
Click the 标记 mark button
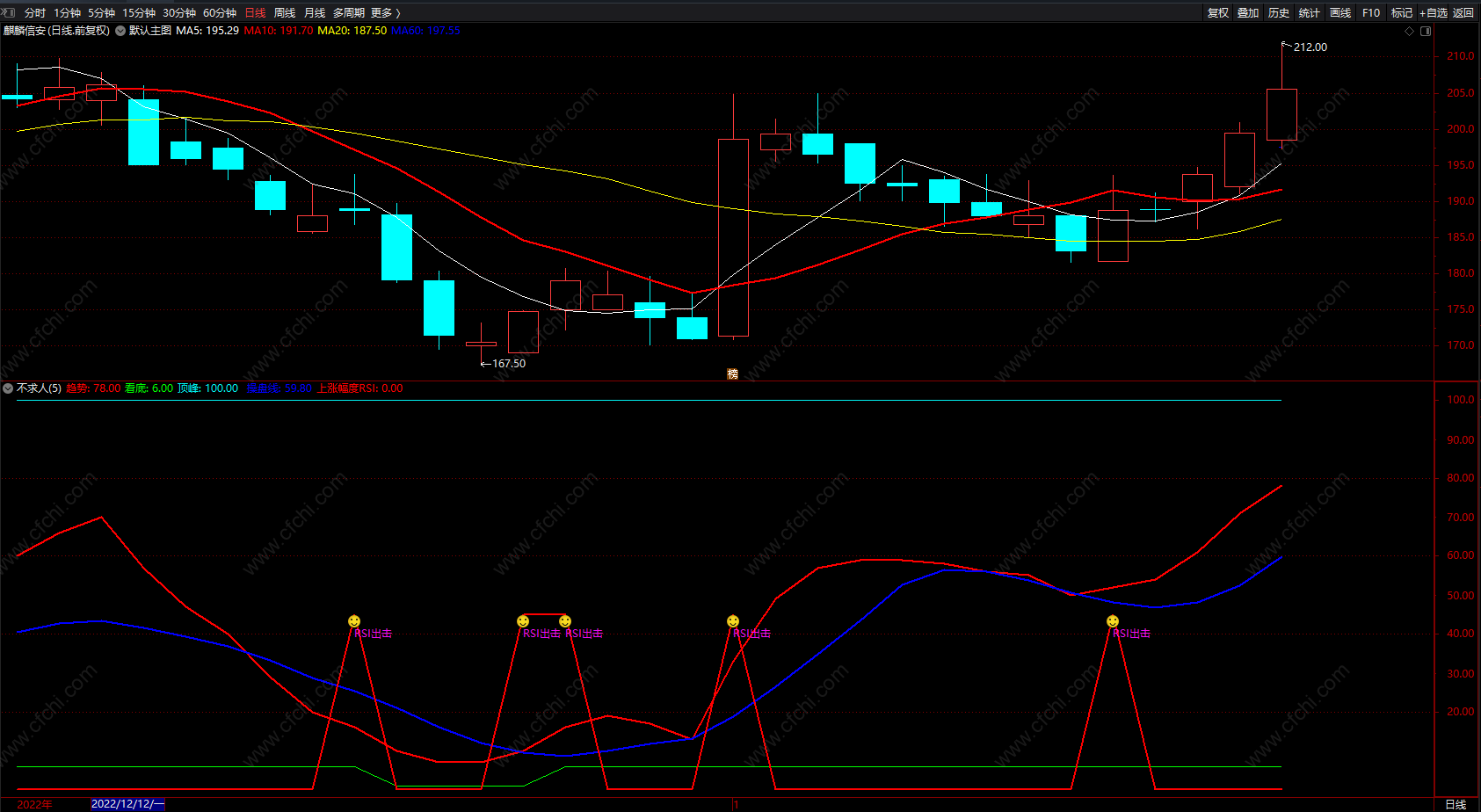click(1402, 13)
